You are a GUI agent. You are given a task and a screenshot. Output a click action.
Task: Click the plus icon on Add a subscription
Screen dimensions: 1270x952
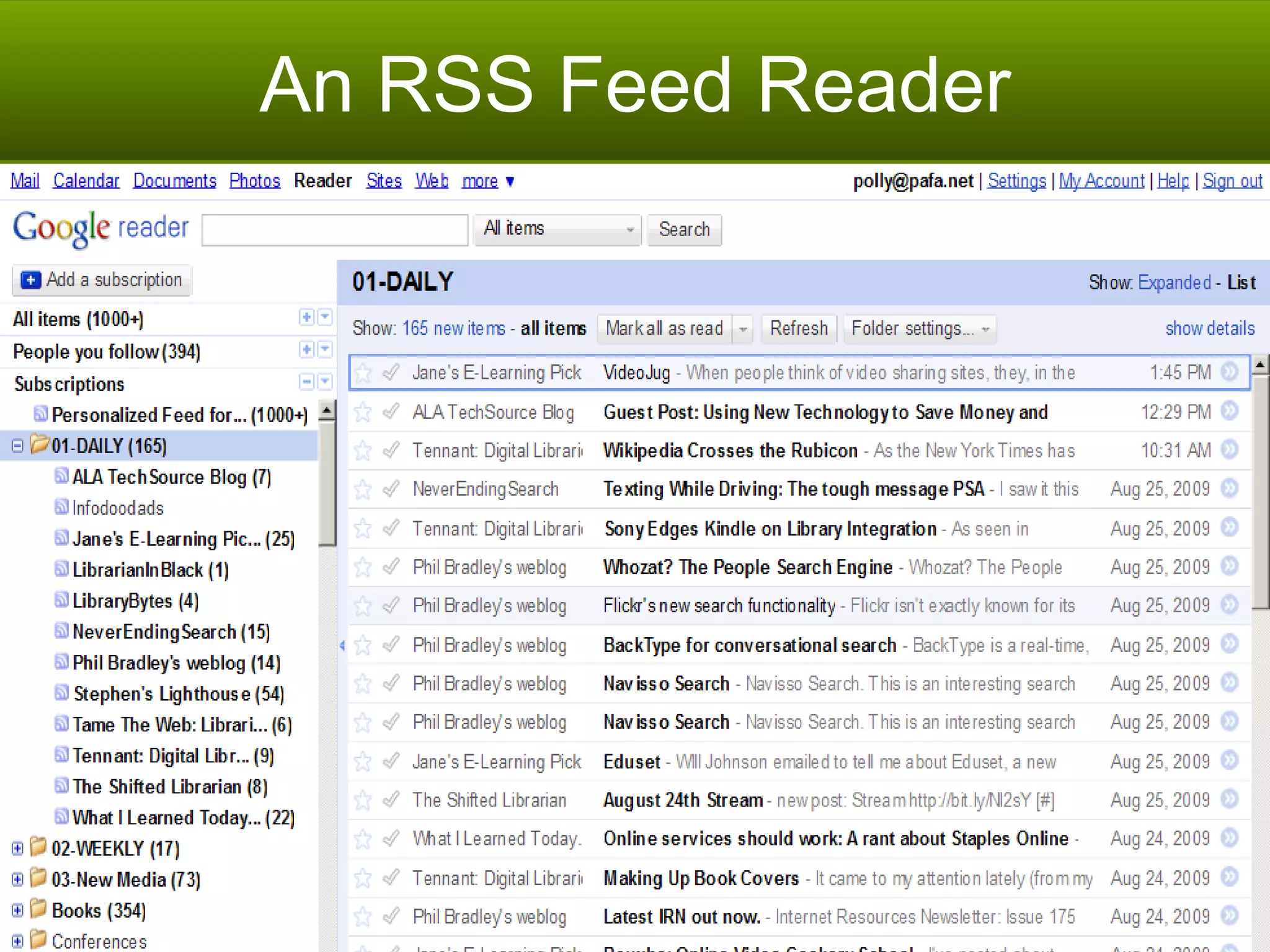[x=30, y=280]
